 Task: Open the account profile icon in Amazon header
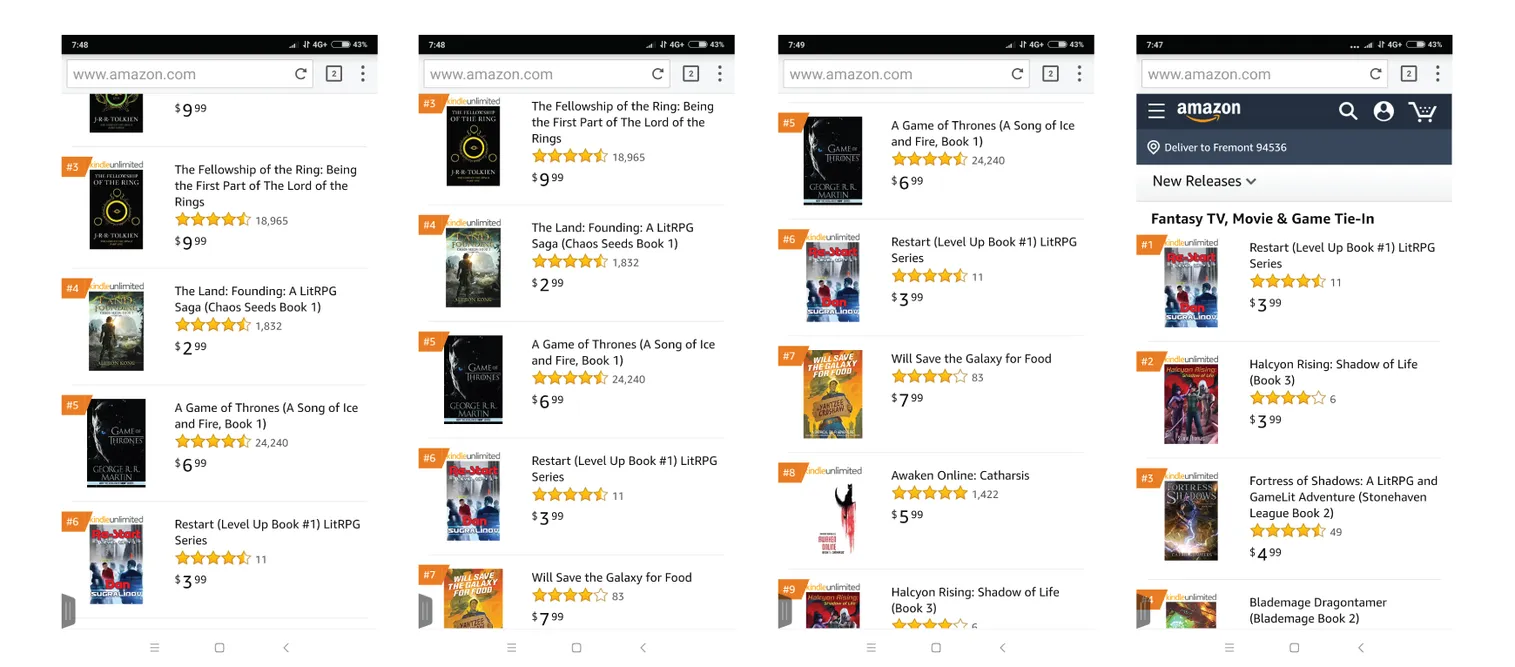pyautogui.click(x=1384, y=111)
